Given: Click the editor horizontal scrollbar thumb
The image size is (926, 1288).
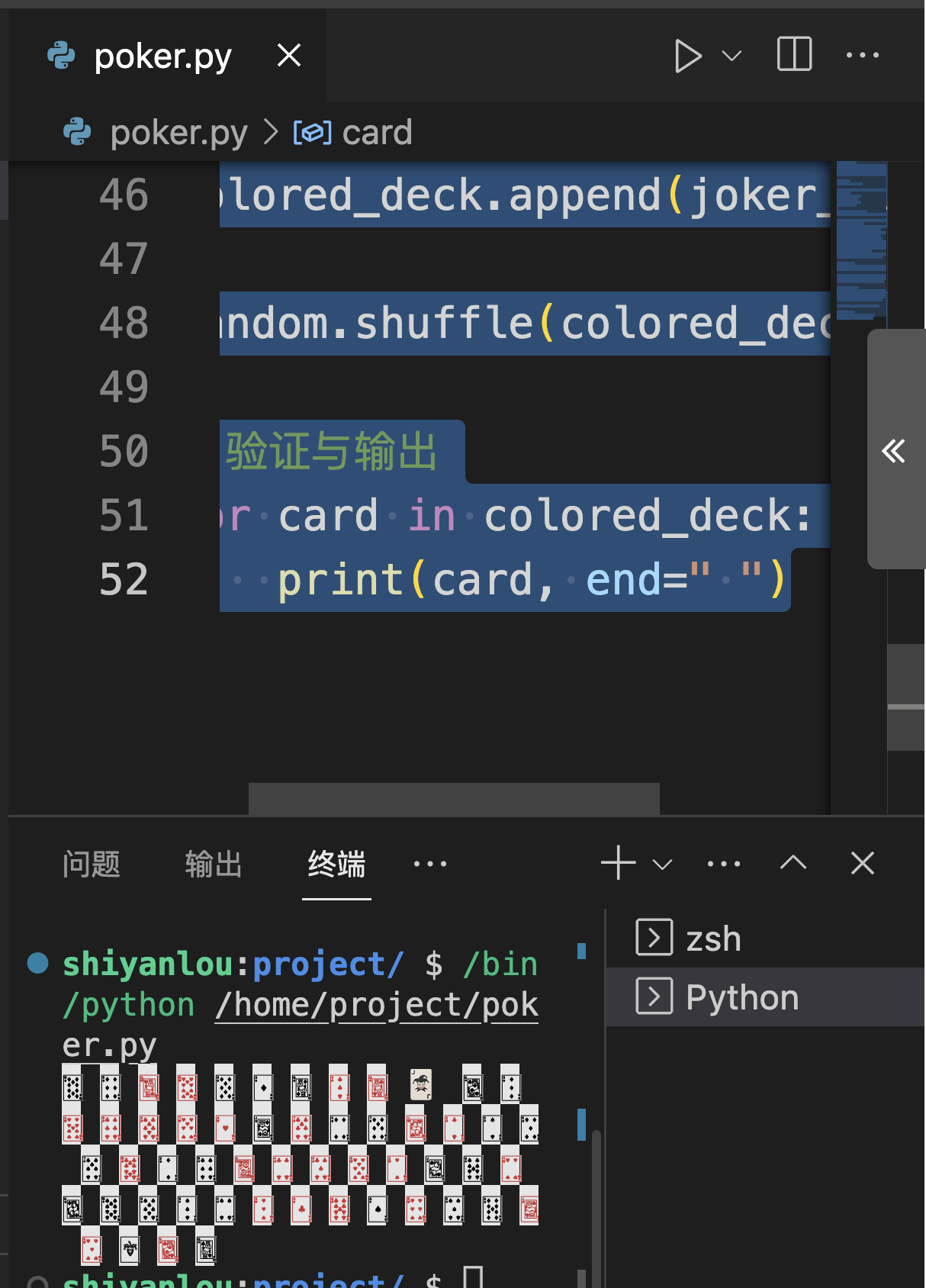Looking at the screenshot, I should tap(454, 799).
